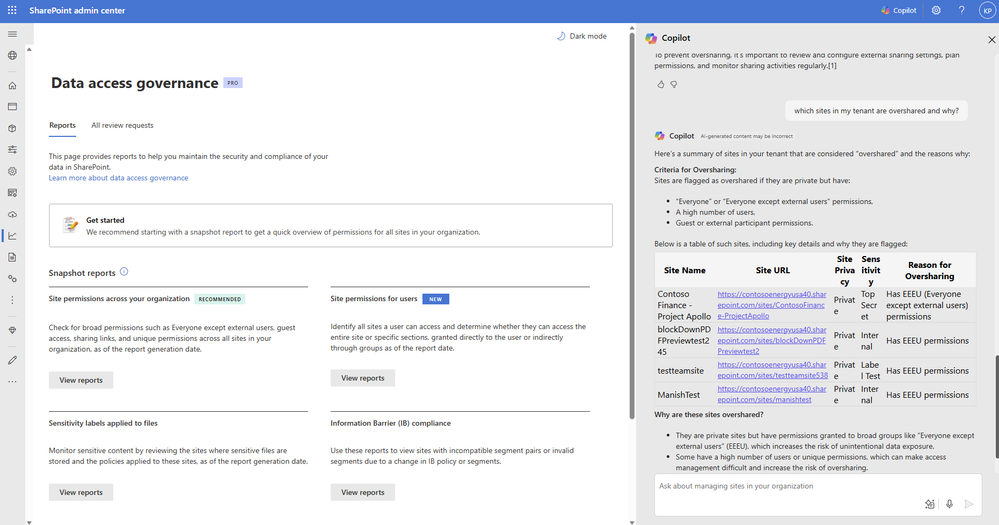Open the content services icon in the sidebar

coord(12,192)
